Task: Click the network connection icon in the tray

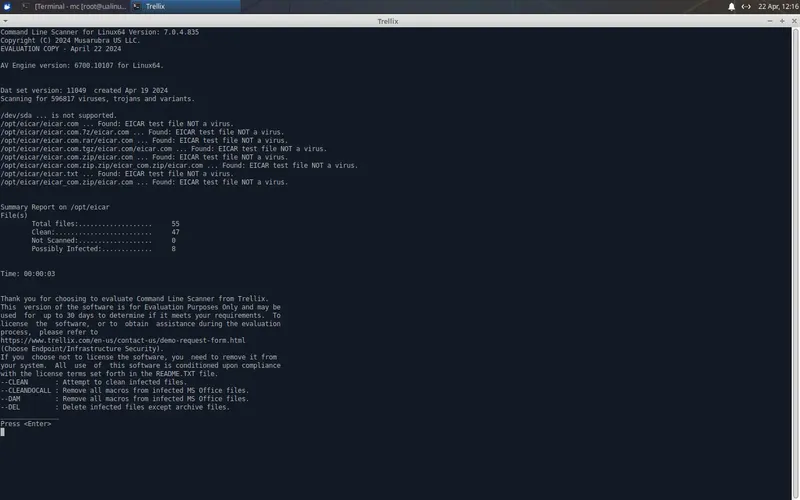Action: pyautogui.click(x=746, y=7)
